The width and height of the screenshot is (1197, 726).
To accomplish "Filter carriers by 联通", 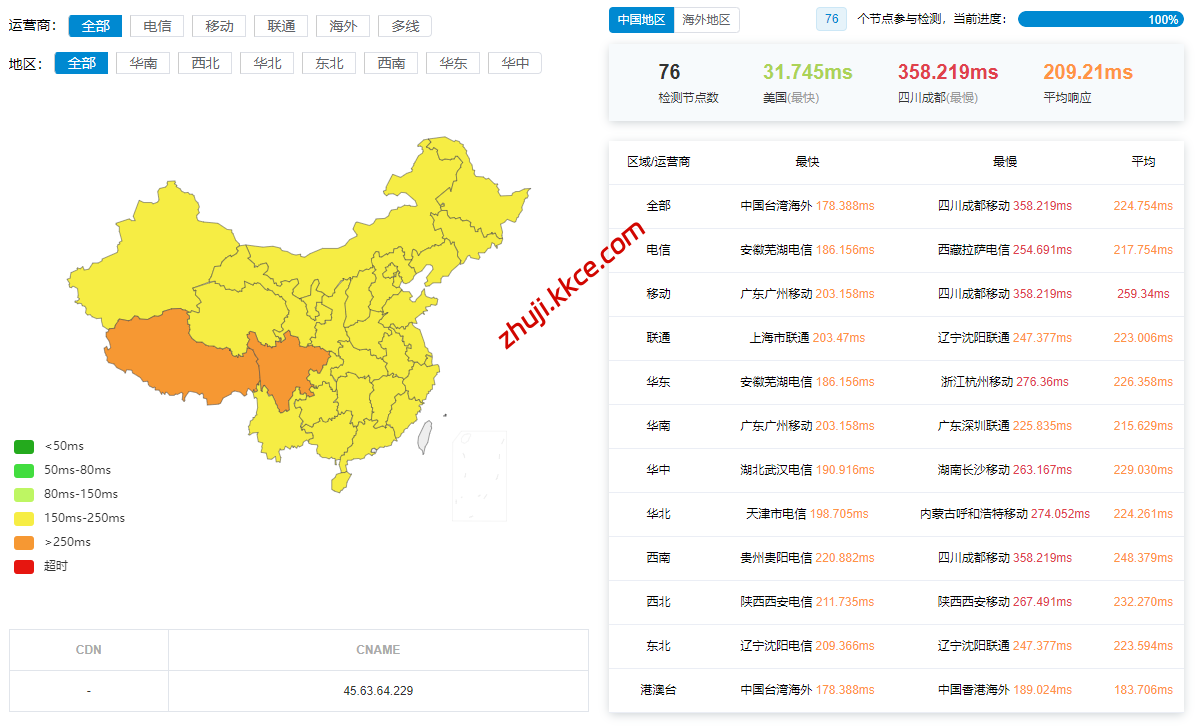I will click(281, 27).
